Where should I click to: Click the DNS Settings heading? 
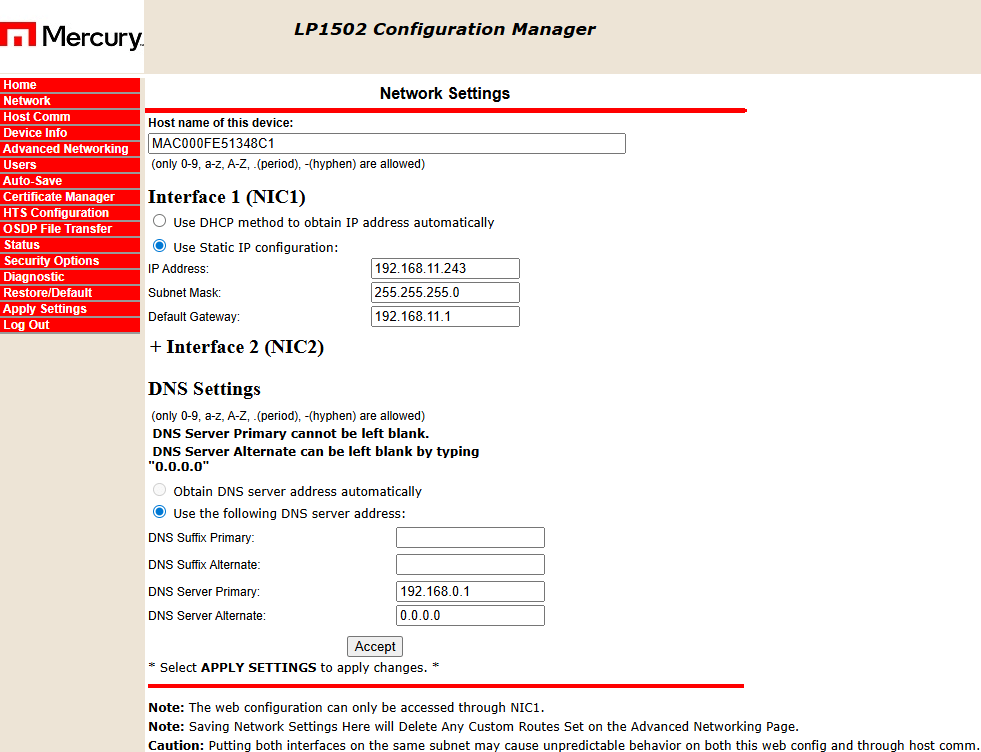pyautogui.click(x=205, y=389)
